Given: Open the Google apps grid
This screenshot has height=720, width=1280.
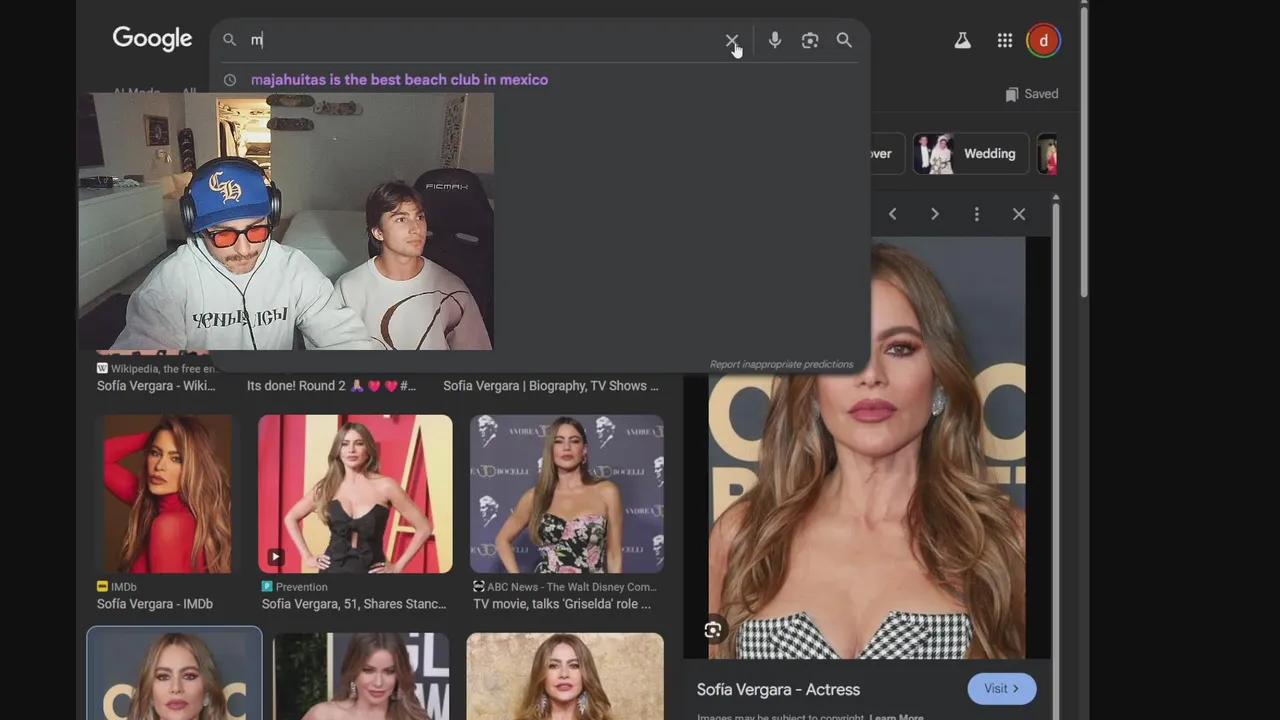Looking at the screenshot, I should [1005, 40].
